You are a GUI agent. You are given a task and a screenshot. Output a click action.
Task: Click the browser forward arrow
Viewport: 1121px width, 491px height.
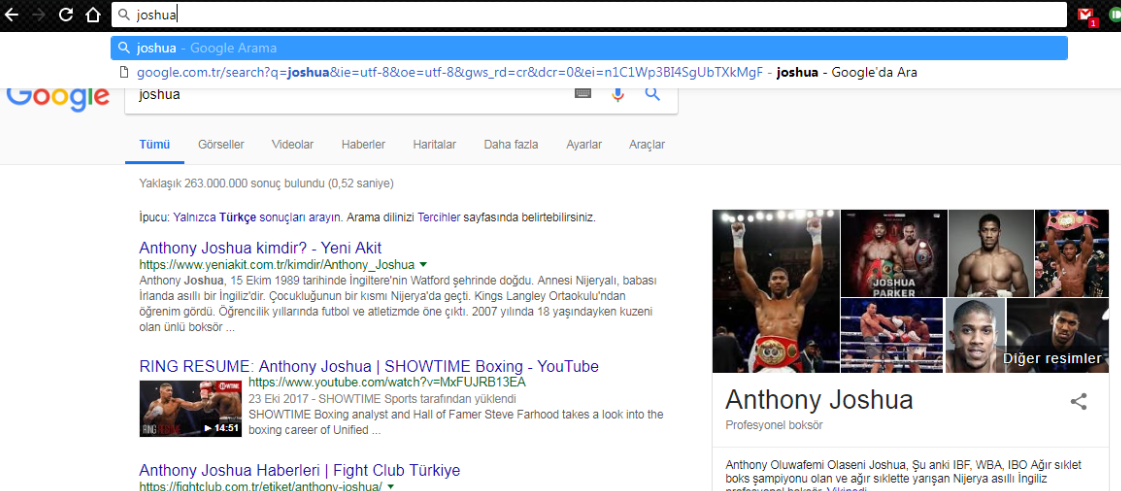point(39,14)
